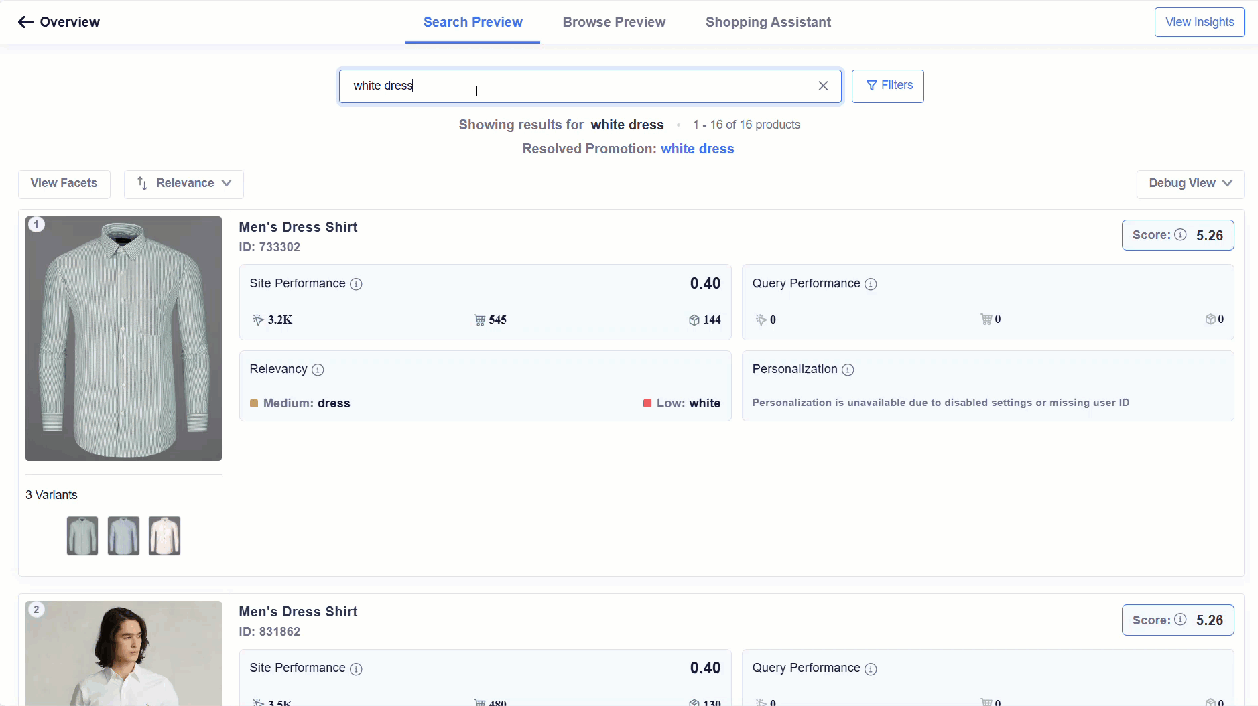Click the Score info icon for product 831862
The image size is (1258, 706).
coord(1180,620)
